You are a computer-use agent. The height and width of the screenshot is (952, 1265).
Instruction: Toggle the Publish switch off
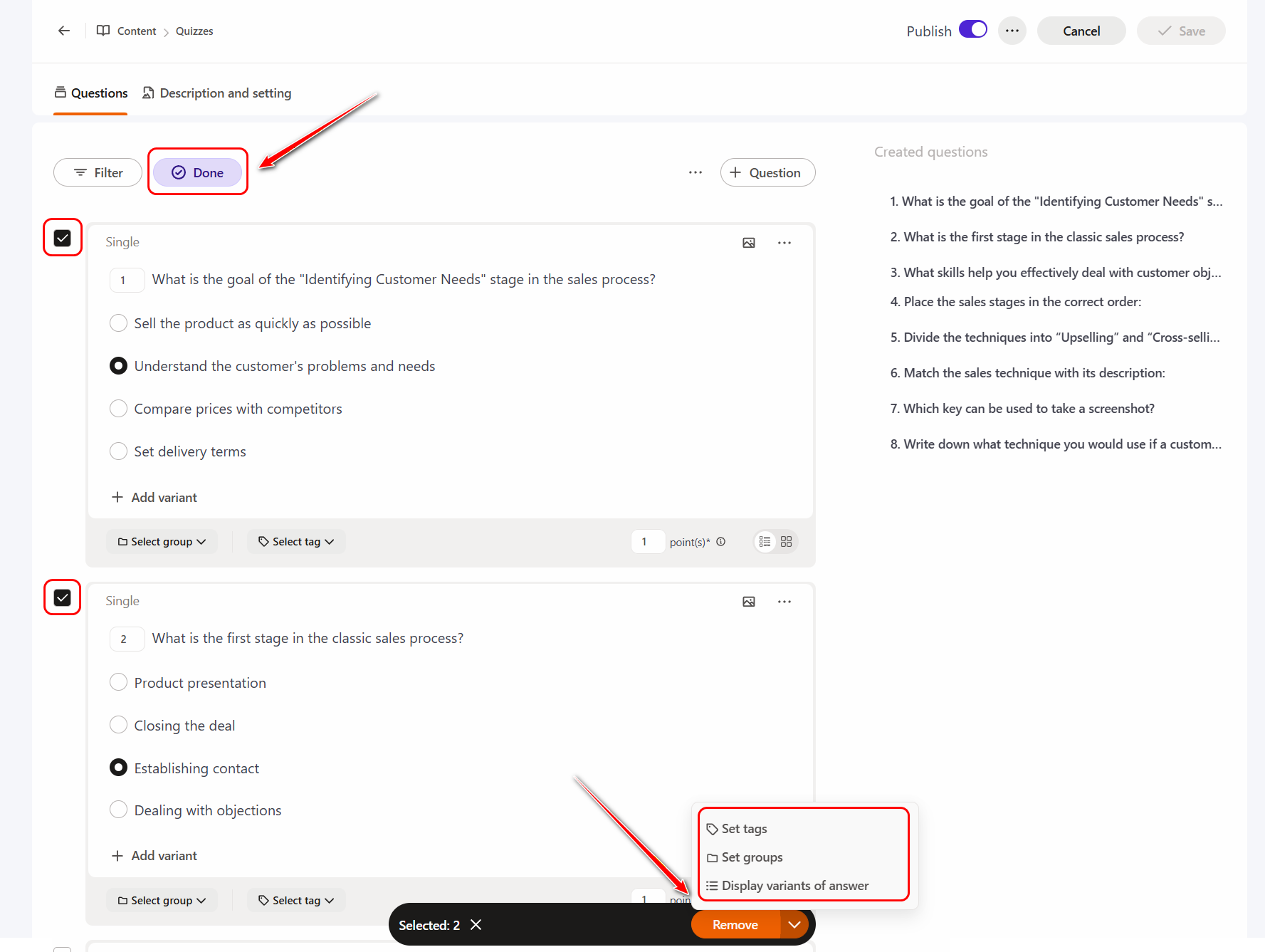point(973,30)
